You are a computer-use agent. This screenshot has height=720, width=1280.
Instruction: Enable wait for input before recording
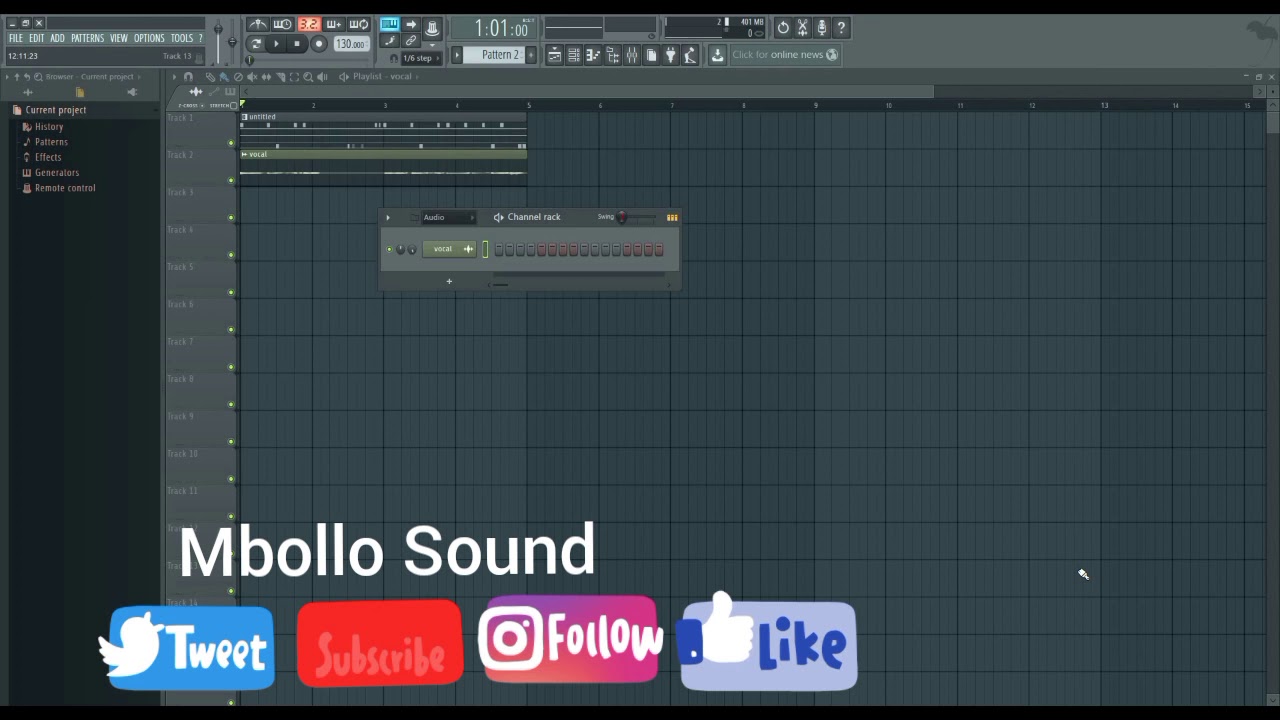click(283, 24)
